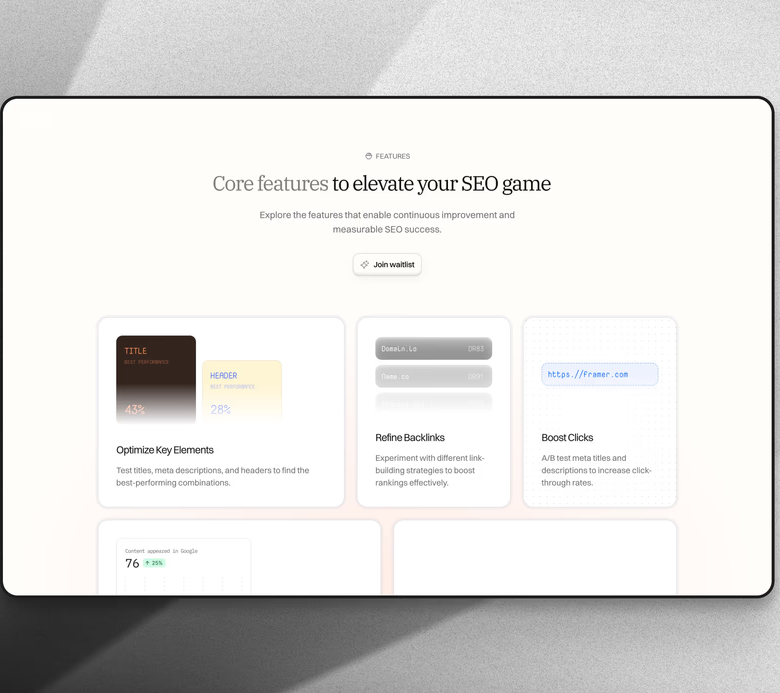Viewport: 780px width, 693px height.
Task: Select the dark TITLE performance card
Action: [x=156, y=378]
